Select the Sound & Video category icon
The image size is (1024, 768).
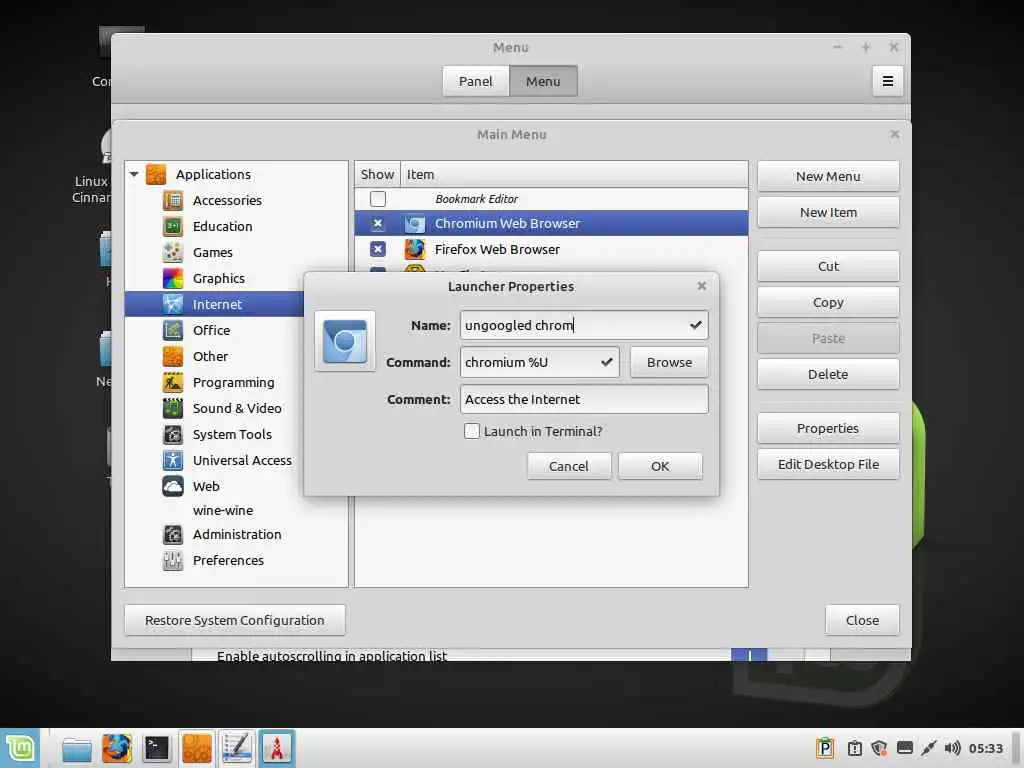tap(173, 409)
